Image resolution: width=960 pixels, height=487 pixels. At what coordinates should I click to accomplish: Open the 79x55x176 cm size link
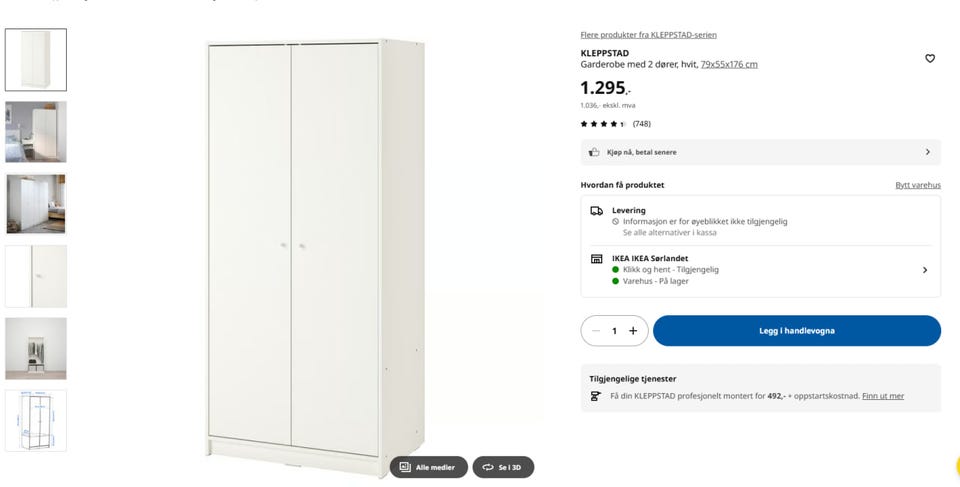point(729,64)
